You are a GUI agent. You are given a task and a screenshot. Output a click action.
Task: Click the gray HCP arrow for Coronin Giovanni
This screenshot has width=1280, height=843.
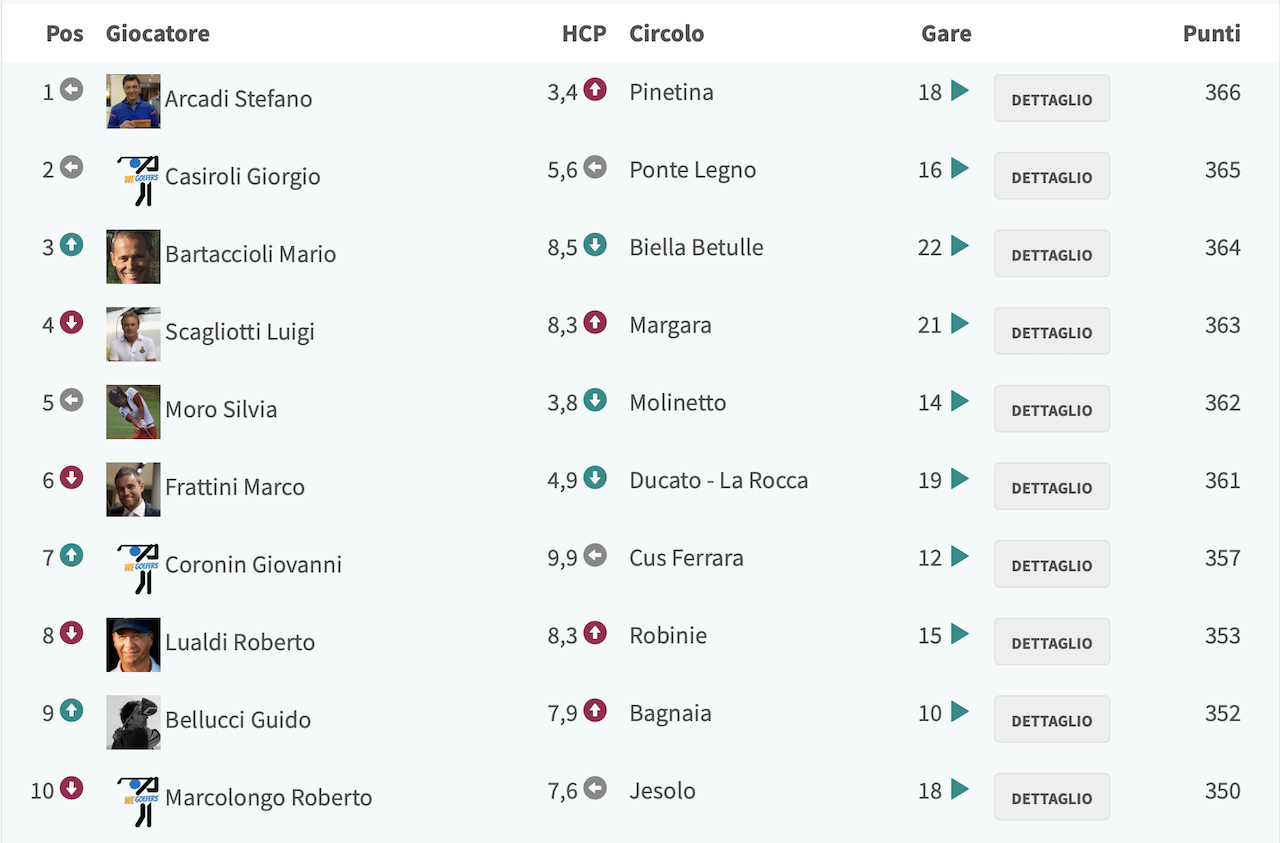pyautogui.click(x=595, y=556)
